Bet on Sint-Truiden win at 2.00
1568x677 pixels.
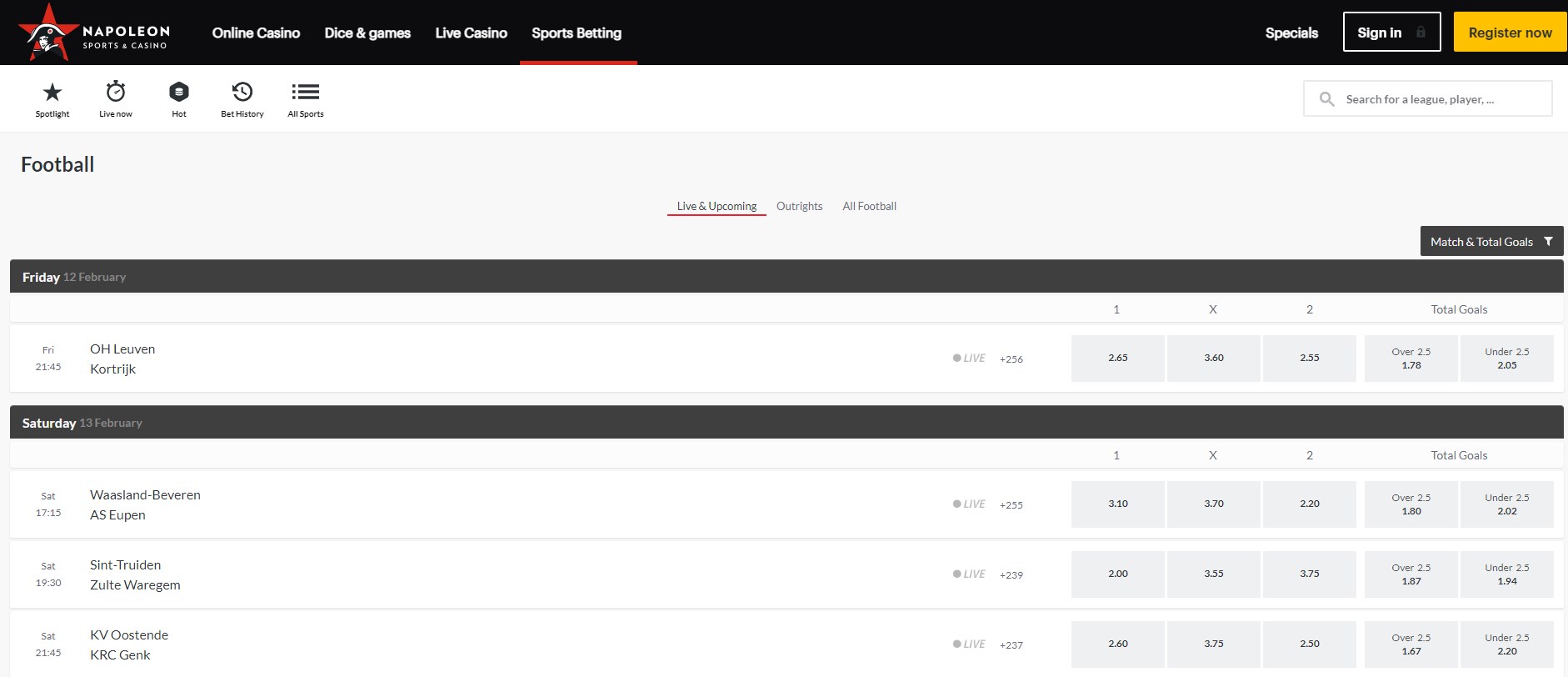[1117, 574]
